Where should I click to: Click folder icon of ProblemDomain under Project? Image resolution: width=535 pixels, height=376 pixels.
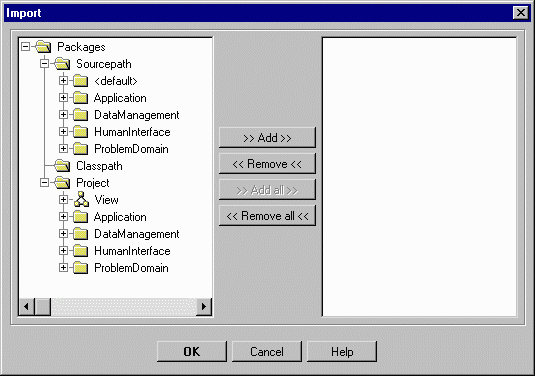click(81, 268)
